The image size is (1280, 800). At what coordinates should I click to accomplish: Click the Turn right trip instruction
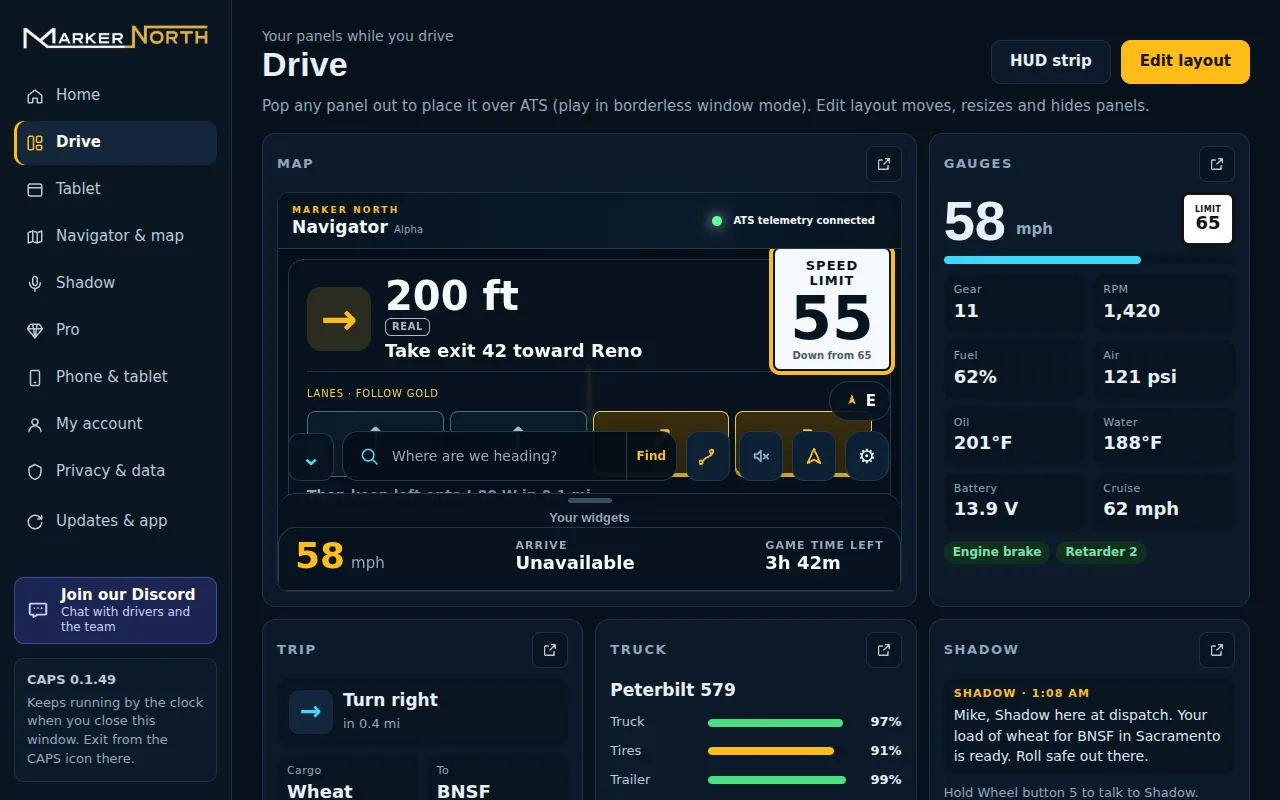coord(422,711)
